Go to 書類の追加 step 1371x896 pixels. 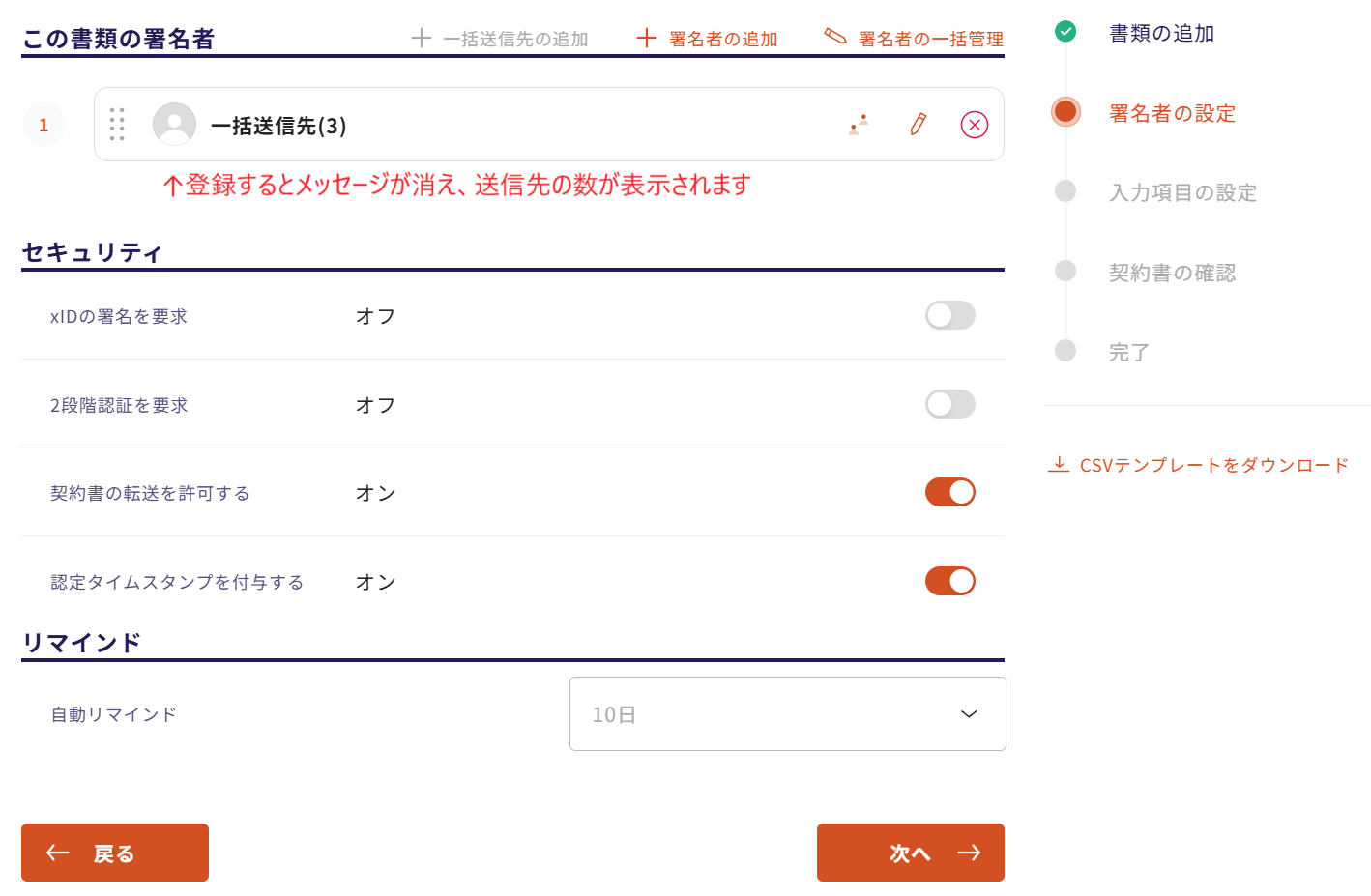click(x=1160, y=34)
